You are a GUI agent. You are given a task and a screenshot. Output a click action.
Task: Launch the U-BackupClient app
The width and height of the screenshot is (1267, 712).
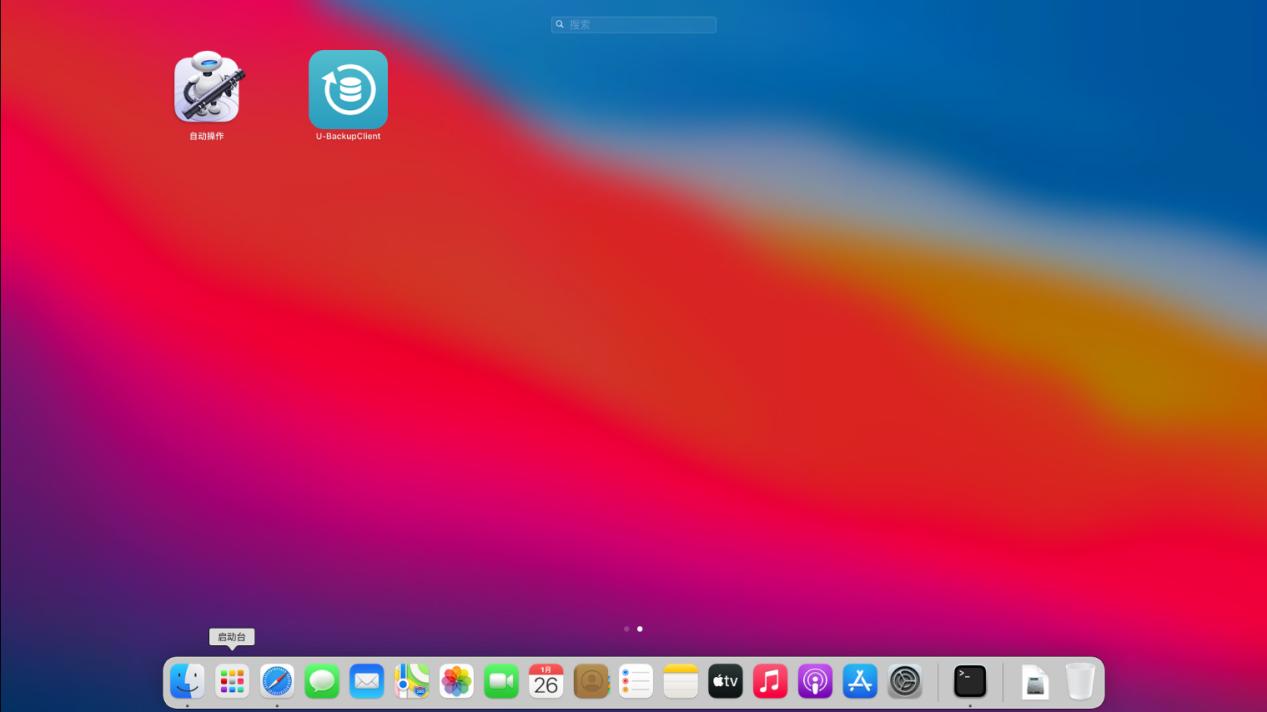click(347, 89)
